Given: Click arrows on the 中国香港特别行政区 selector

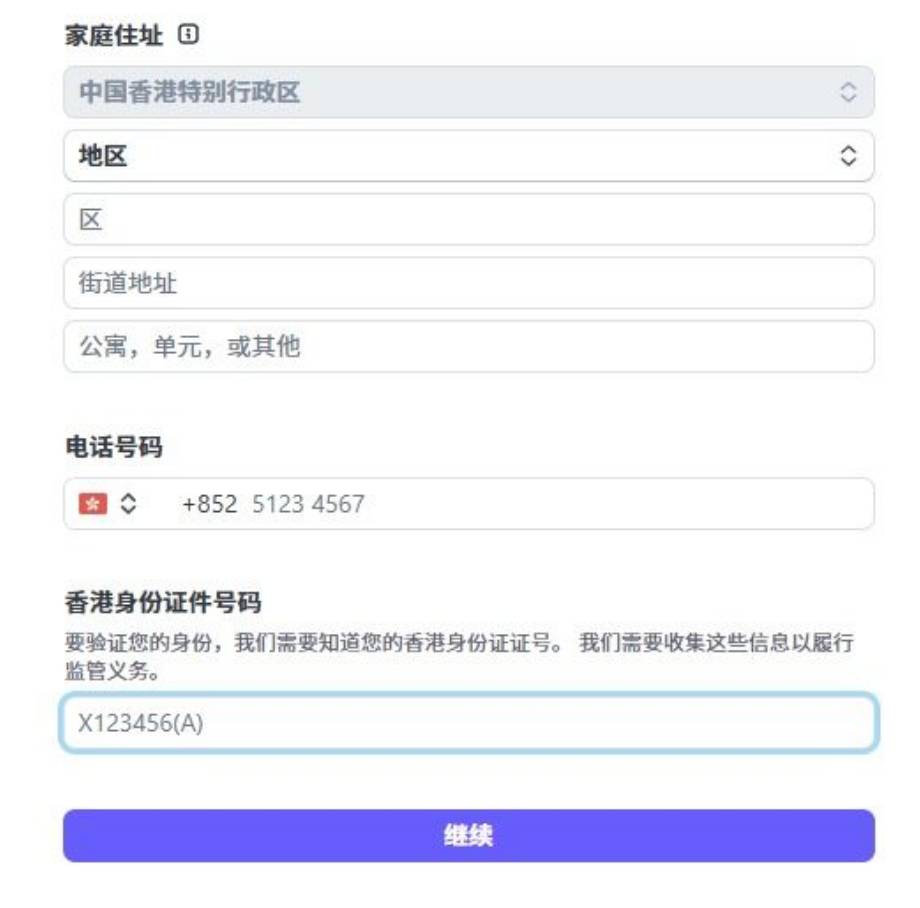Looking at the screenshot, I should (847, 93).
